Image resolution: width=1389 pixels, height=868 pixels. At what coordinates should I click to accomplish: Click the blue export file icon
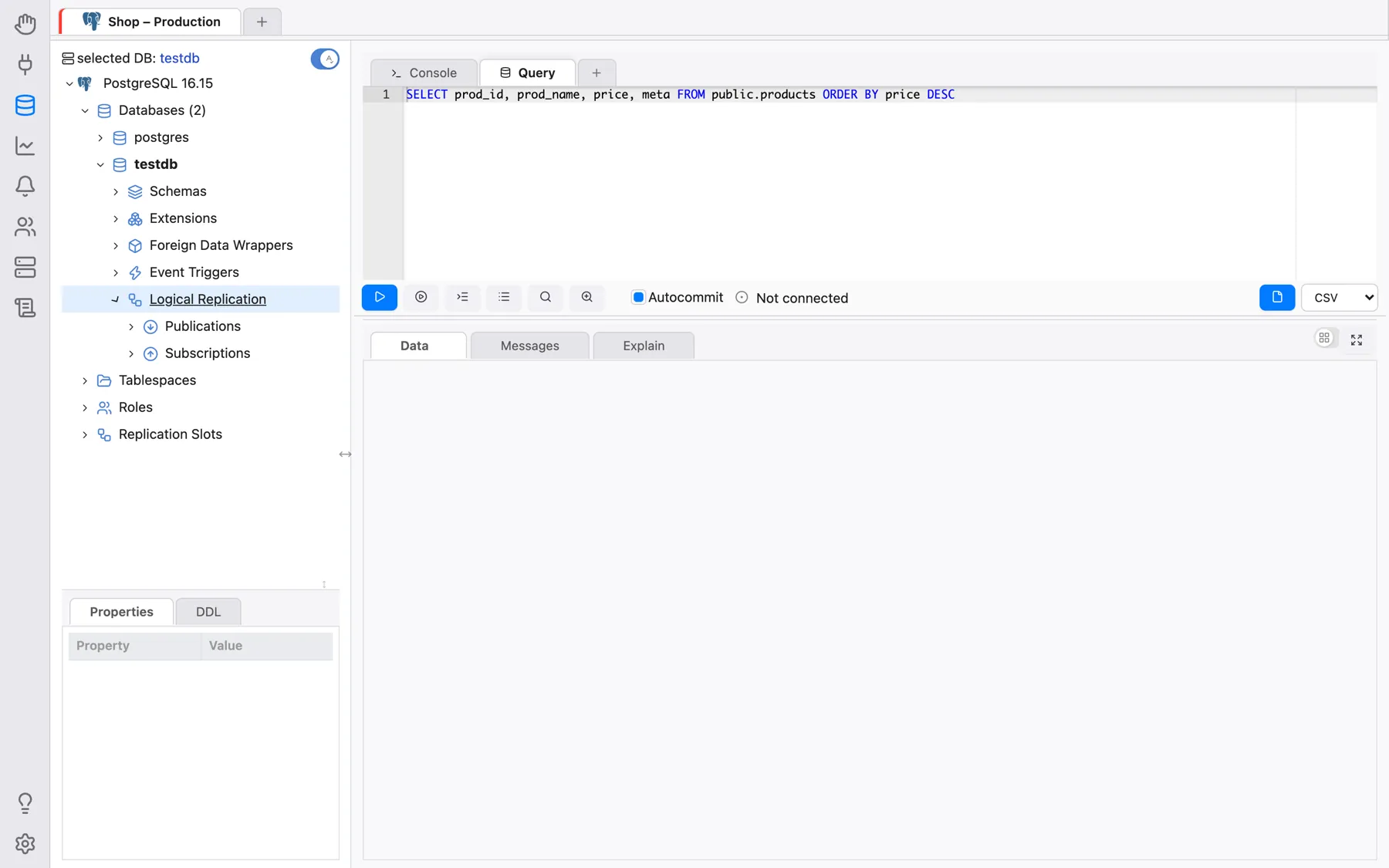(x=1277, y=297)
